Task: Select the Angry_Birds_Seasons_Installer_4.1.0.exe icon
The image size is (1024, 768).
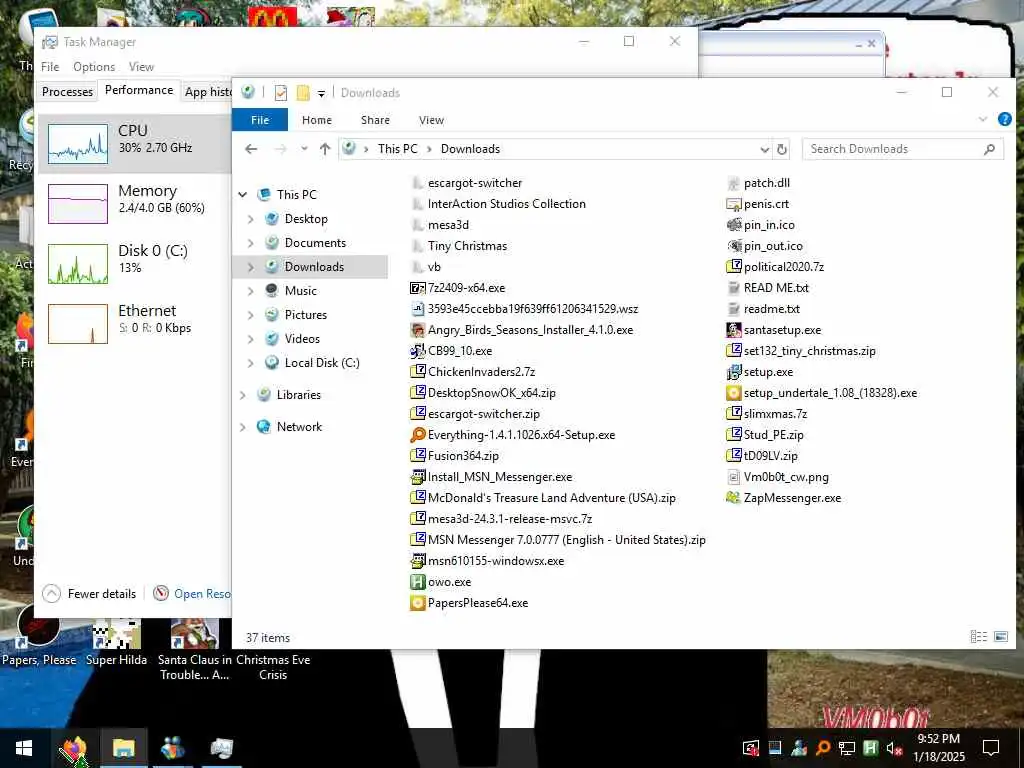Action: coord(417,330)
